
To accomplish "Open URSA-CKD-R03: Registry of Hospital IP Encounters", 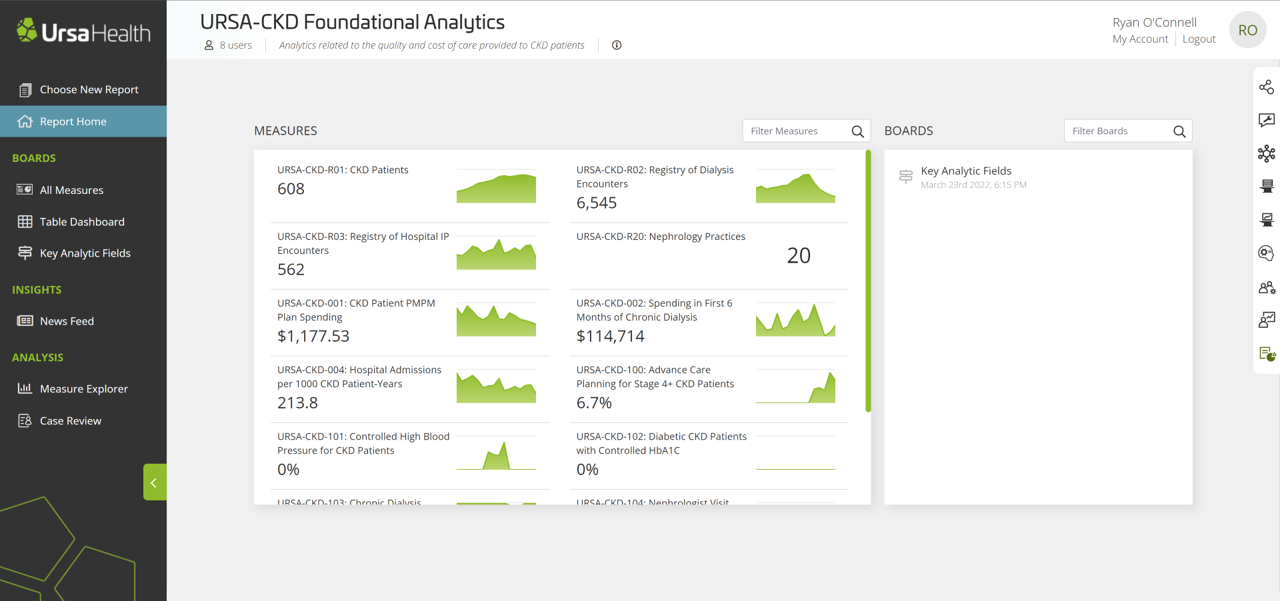I will pos(410,254).
